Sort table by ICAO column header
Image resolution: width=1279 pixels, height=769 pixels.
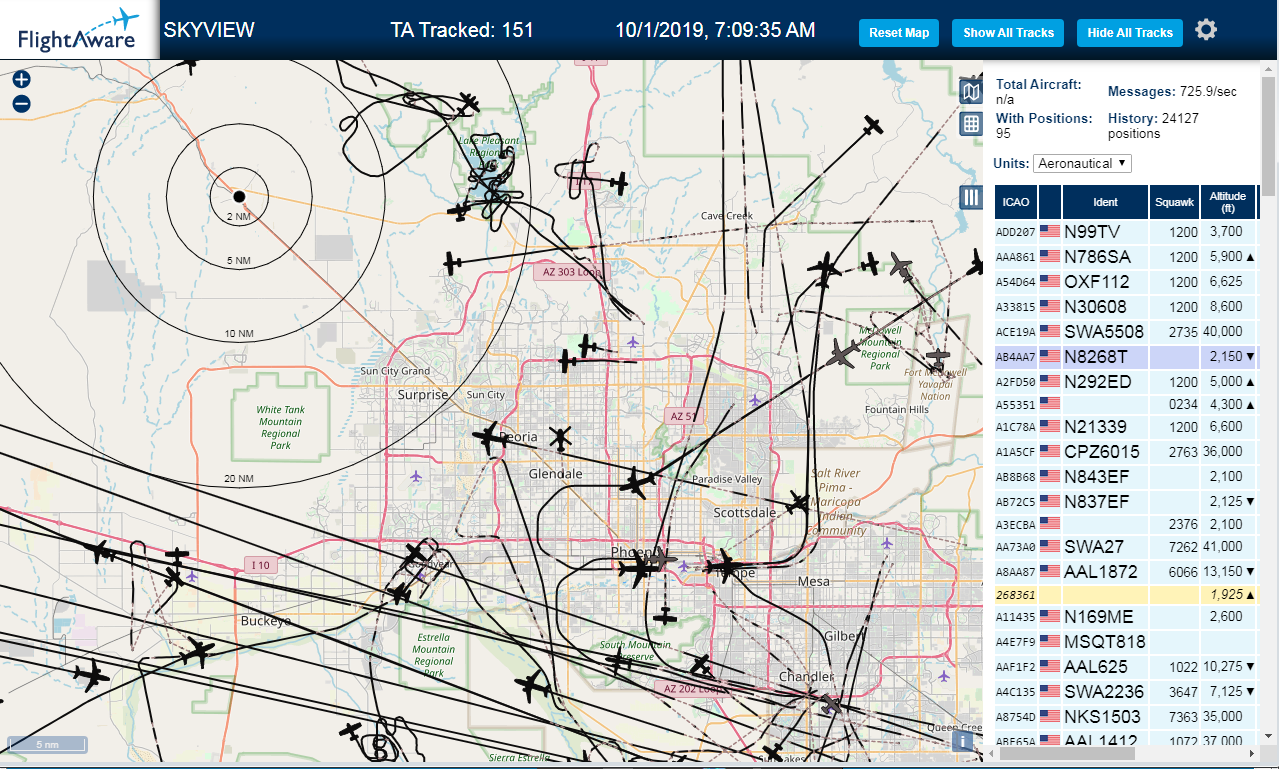(x=1016, y=202)
